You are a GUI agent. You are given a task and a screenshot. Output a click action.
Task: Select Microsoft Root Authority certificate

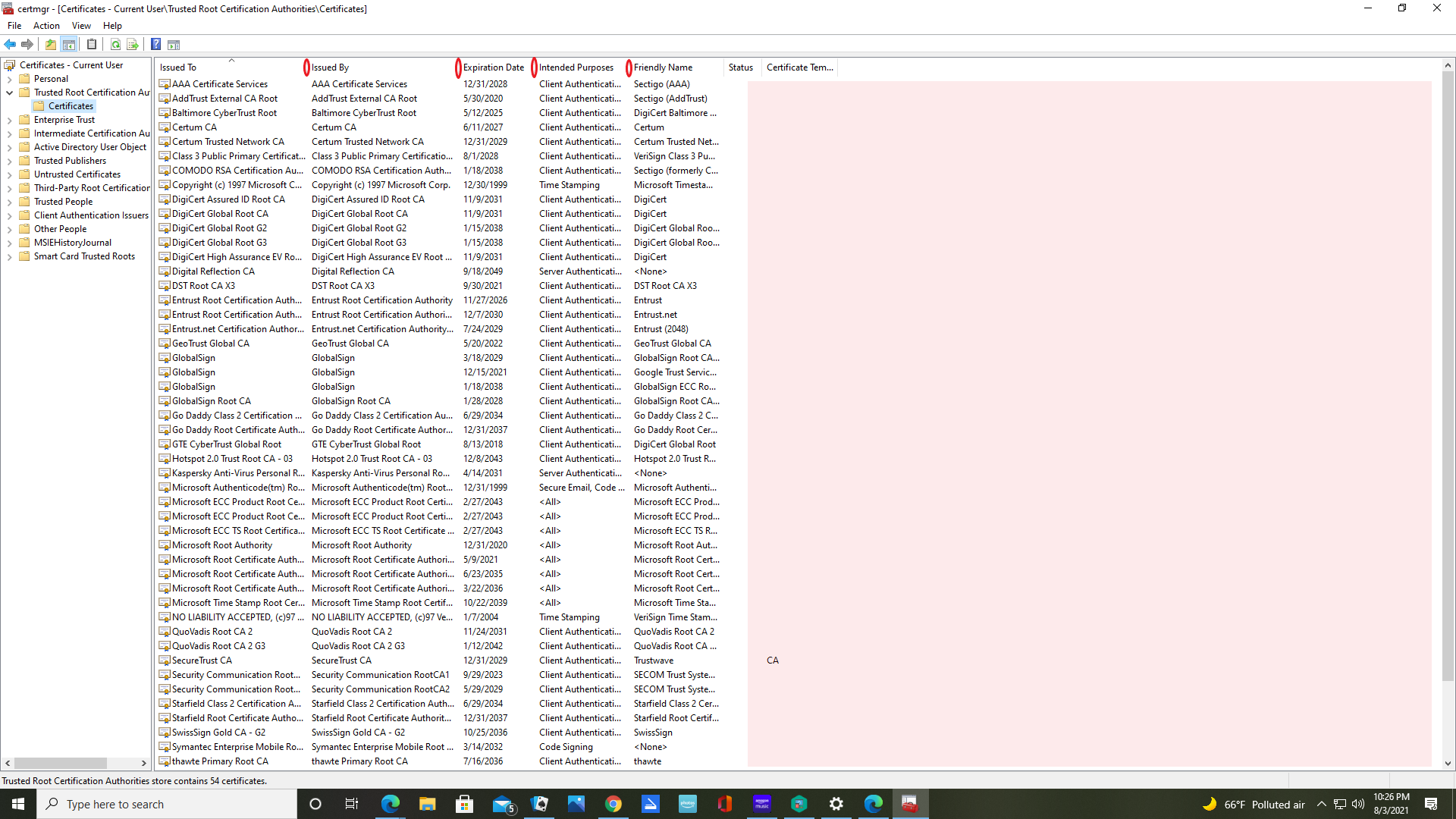pos(221,545)
